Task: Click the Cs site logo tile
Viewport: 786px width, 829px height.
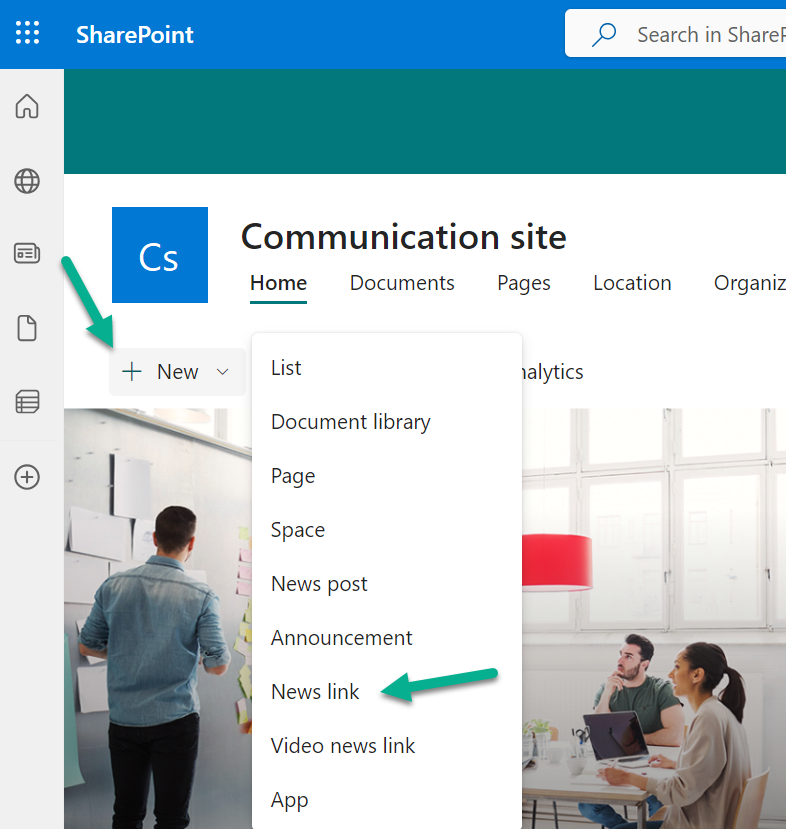Action: 160,255
